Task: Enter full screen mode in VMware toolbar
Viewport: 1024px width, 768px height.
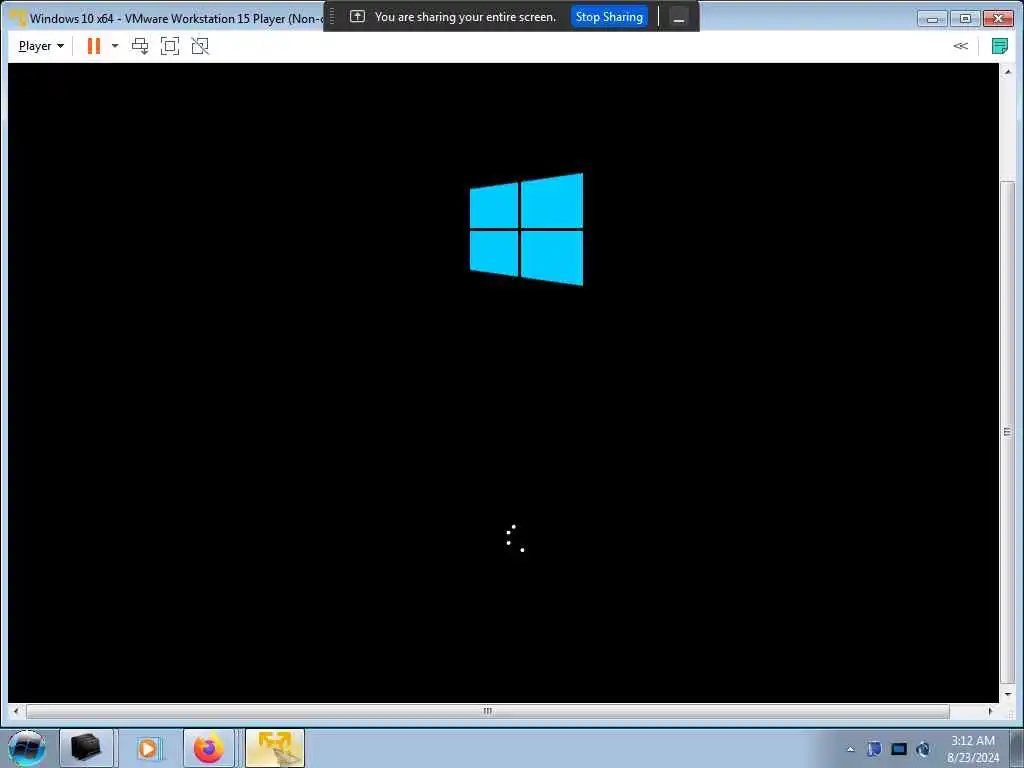Action: (x=170, y=46)
